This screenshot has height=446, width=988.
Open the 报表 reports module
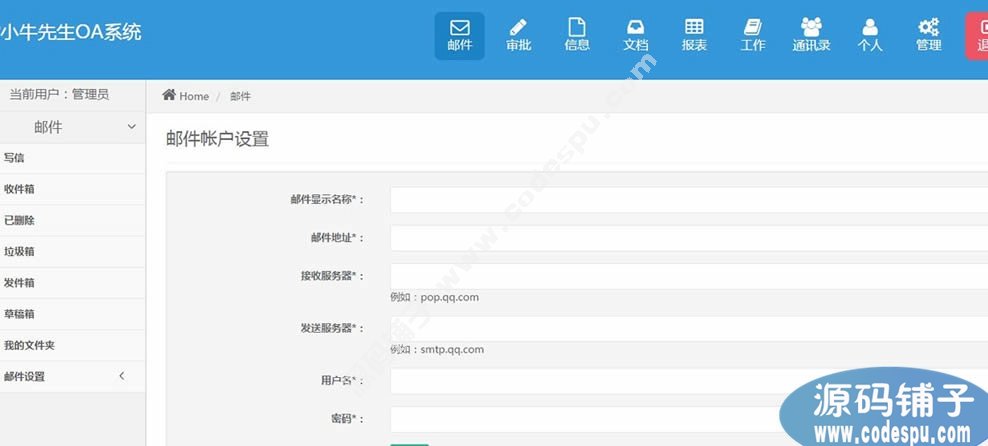(694, 36)
